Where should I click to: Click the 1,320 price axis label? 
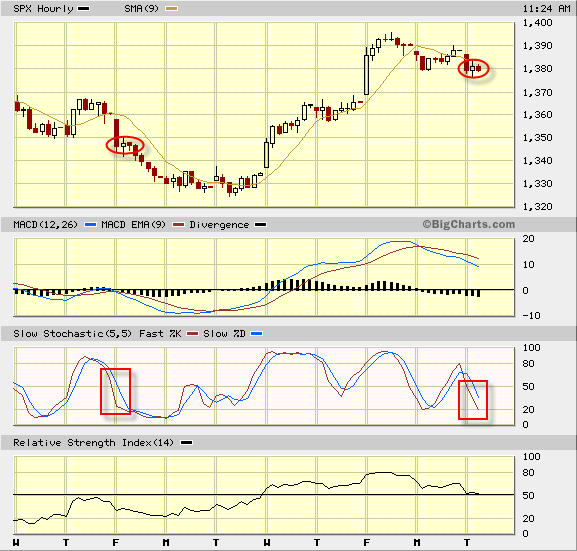click(538, 206)
